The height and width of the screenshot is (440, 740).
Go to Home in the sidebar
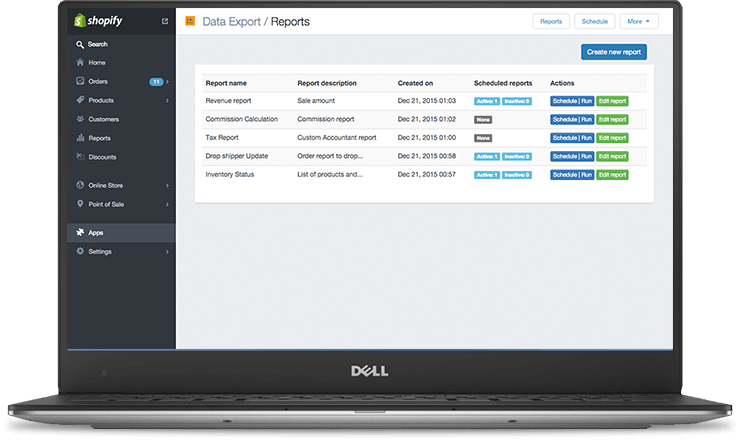(96, 63)
